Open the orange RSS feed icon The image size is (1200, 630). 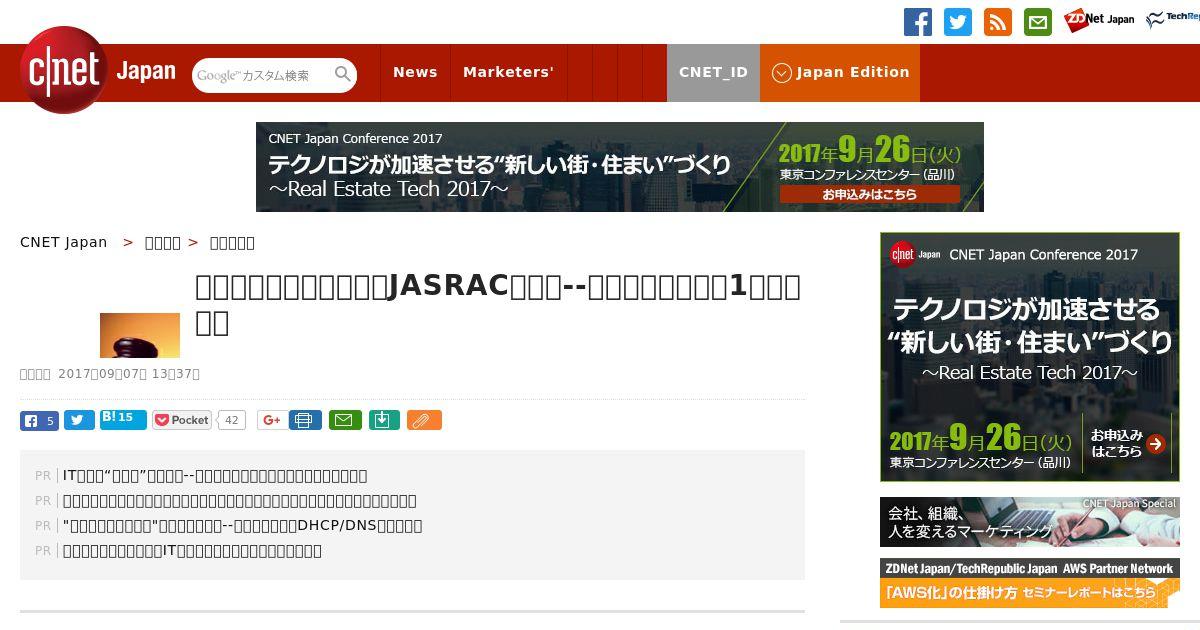(998, 22)
